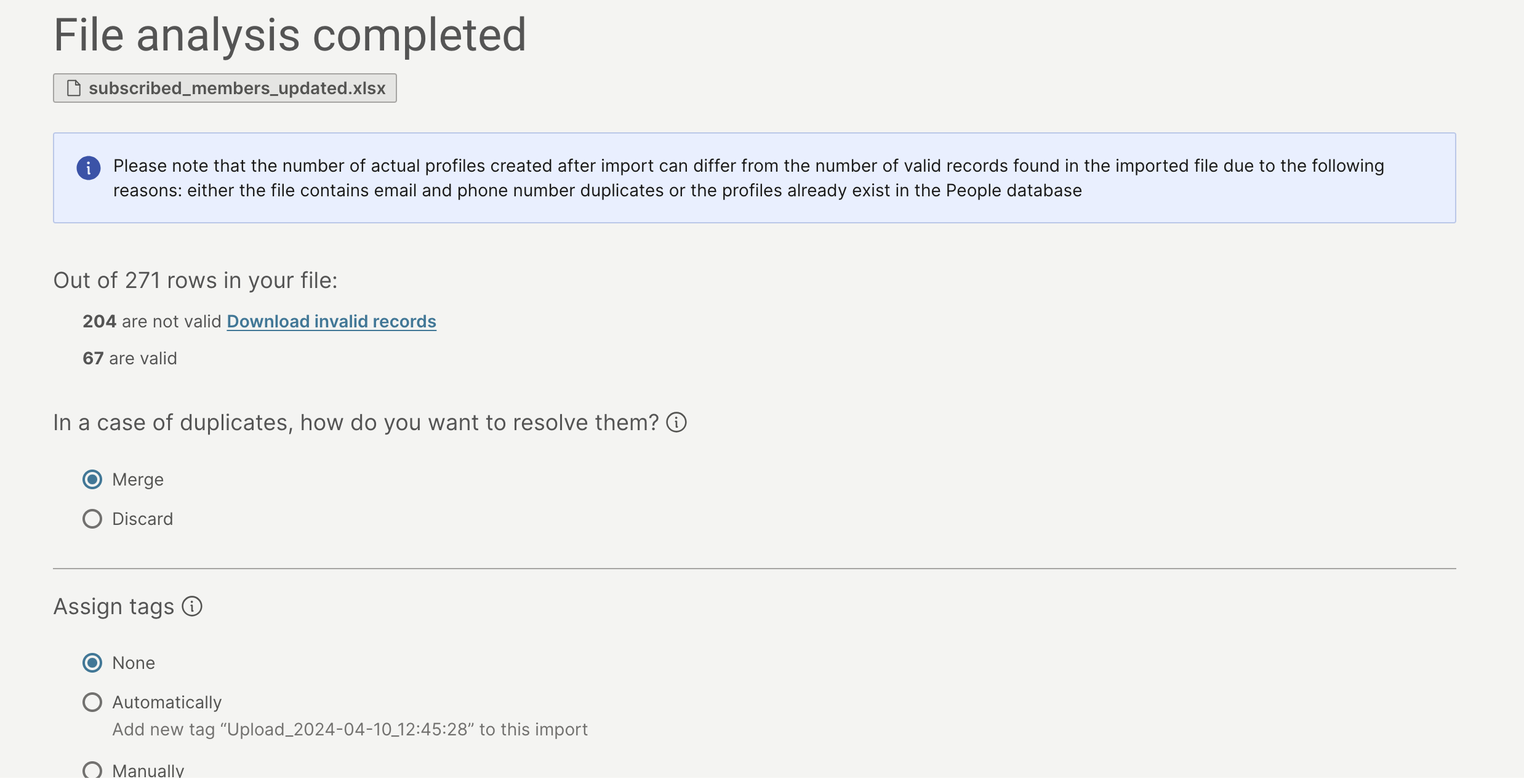Click the subscribed_members_updated.xlsx file name text
Image resolution: width=1524 pixels, height=784 pixels.
click(237, 89)
